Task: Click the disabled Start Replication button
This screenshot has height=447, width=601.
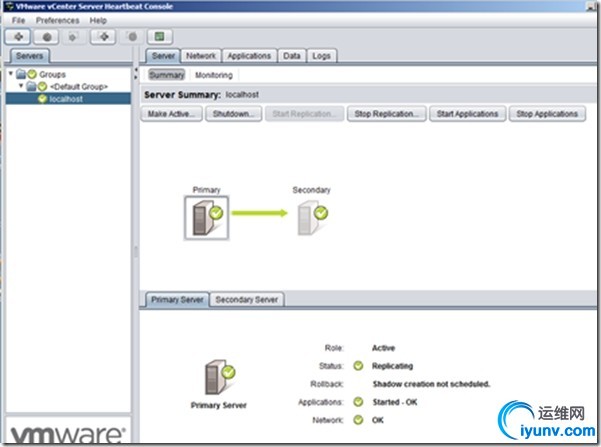Action: [x=304, y=114]
